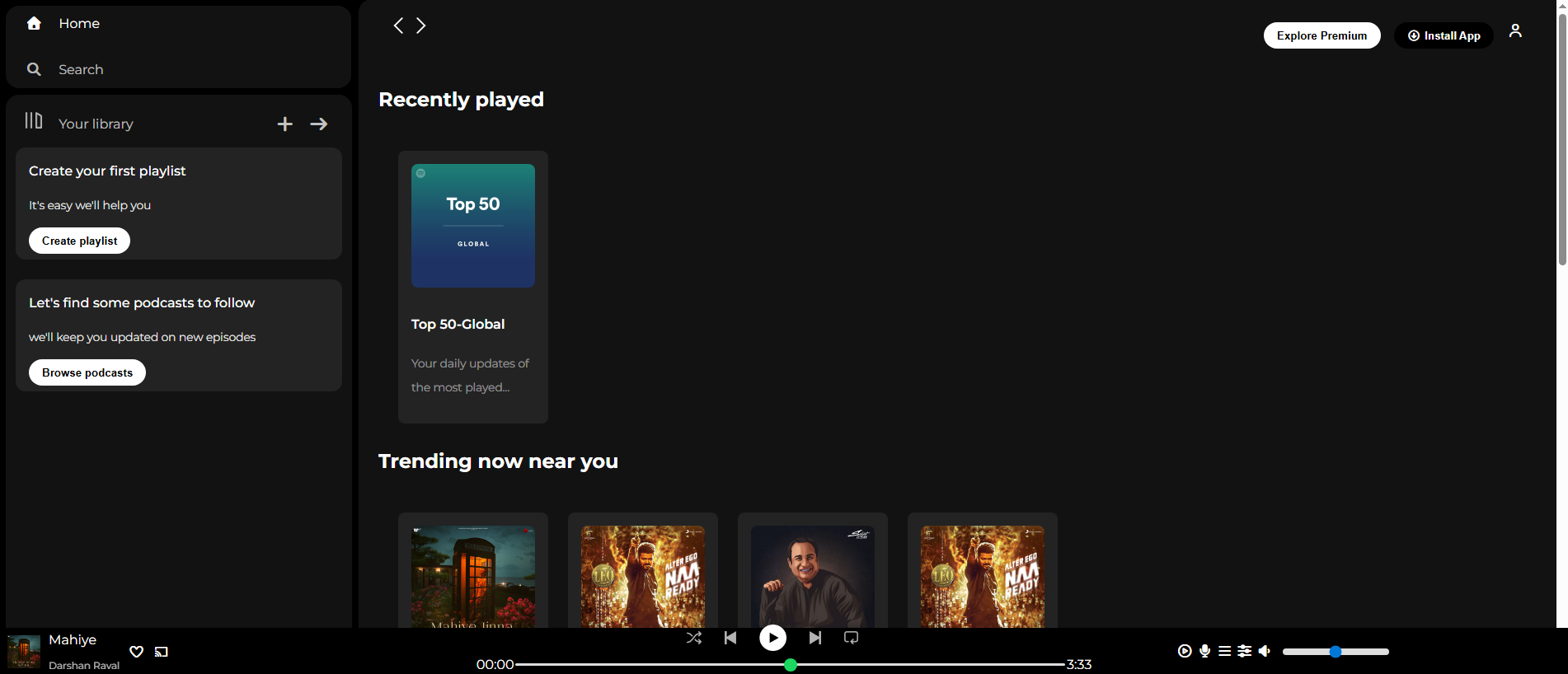Image resolution: width=1568 pixels, height=674 pixels.
Task: Click the Search magnifier icon
Action: (34, 69)
